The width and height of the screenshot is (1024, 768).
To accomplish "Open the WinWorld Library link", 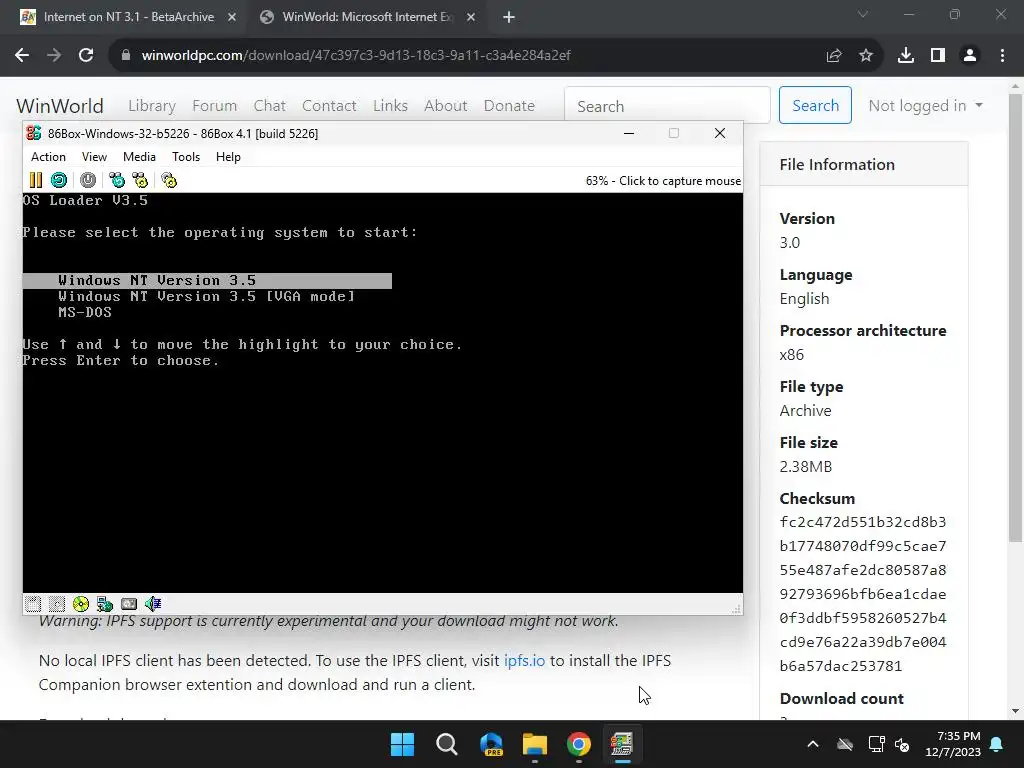I will [152, 106].
